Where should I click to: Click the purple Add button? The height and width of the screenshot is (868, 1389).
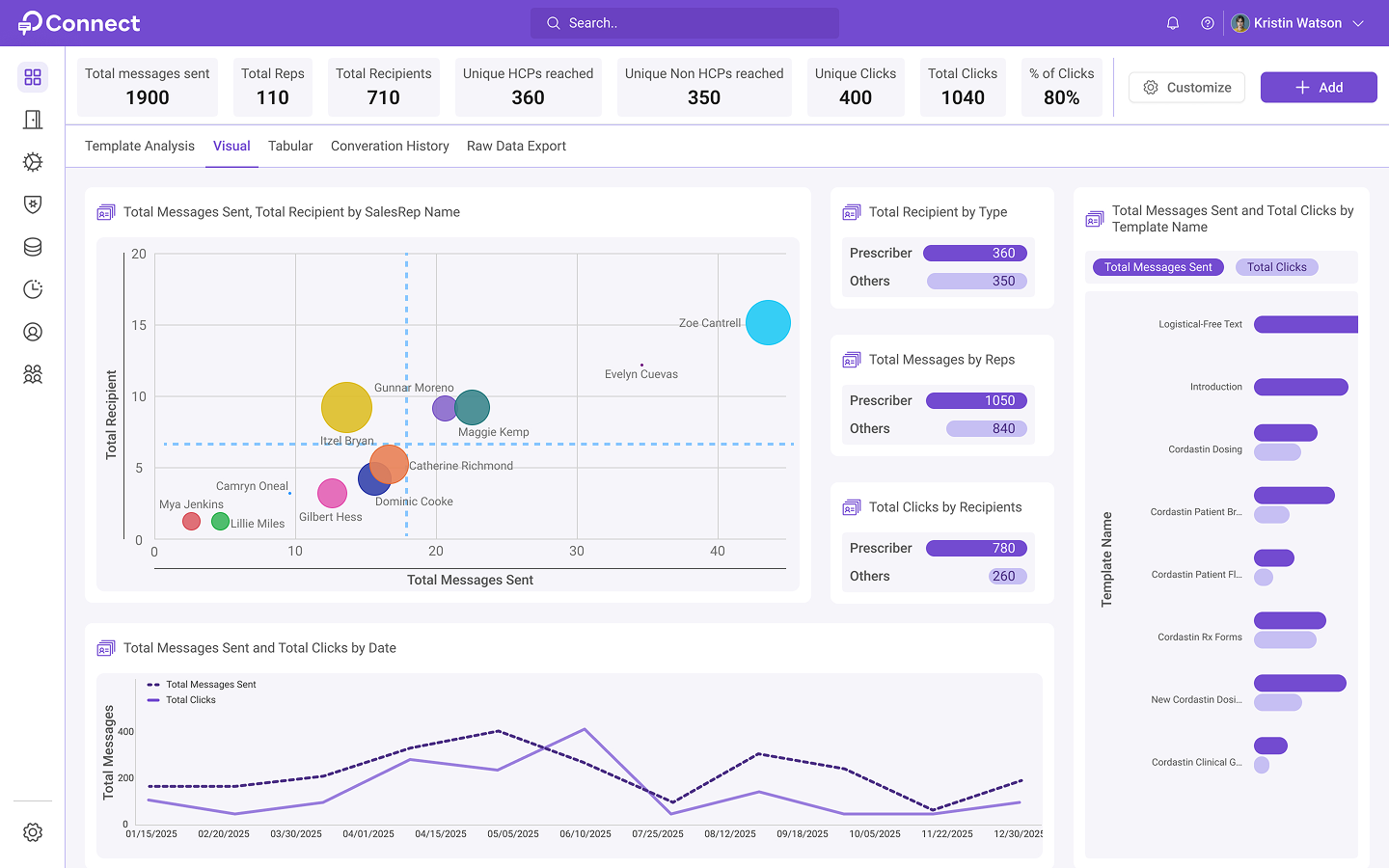1319,87
